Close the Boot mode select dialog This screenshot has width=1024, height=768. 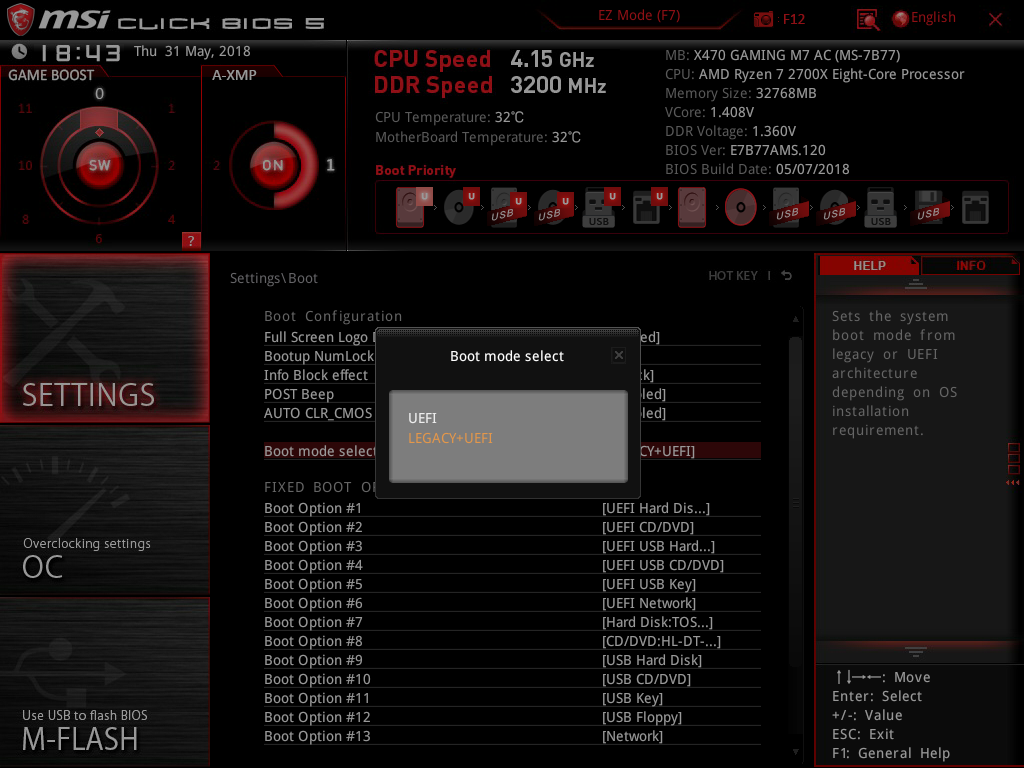click(618, 355)
